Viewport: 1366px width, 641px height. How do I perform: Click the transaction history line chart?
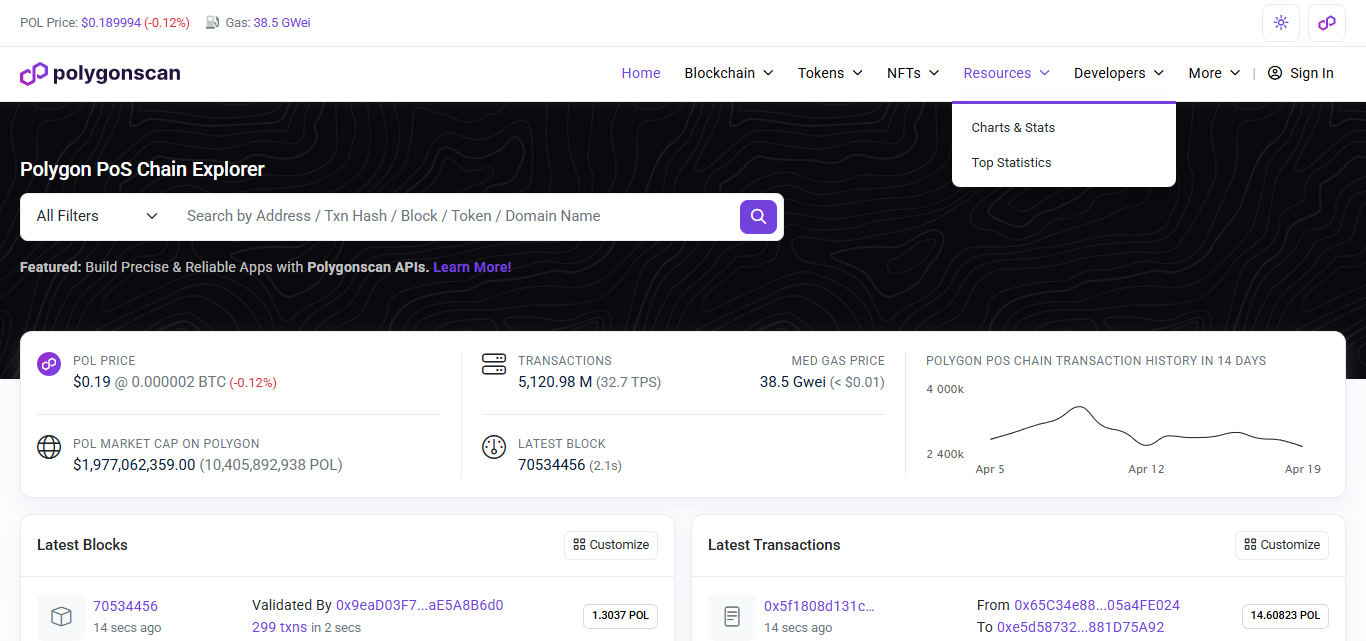click(x=1146, y=427)
